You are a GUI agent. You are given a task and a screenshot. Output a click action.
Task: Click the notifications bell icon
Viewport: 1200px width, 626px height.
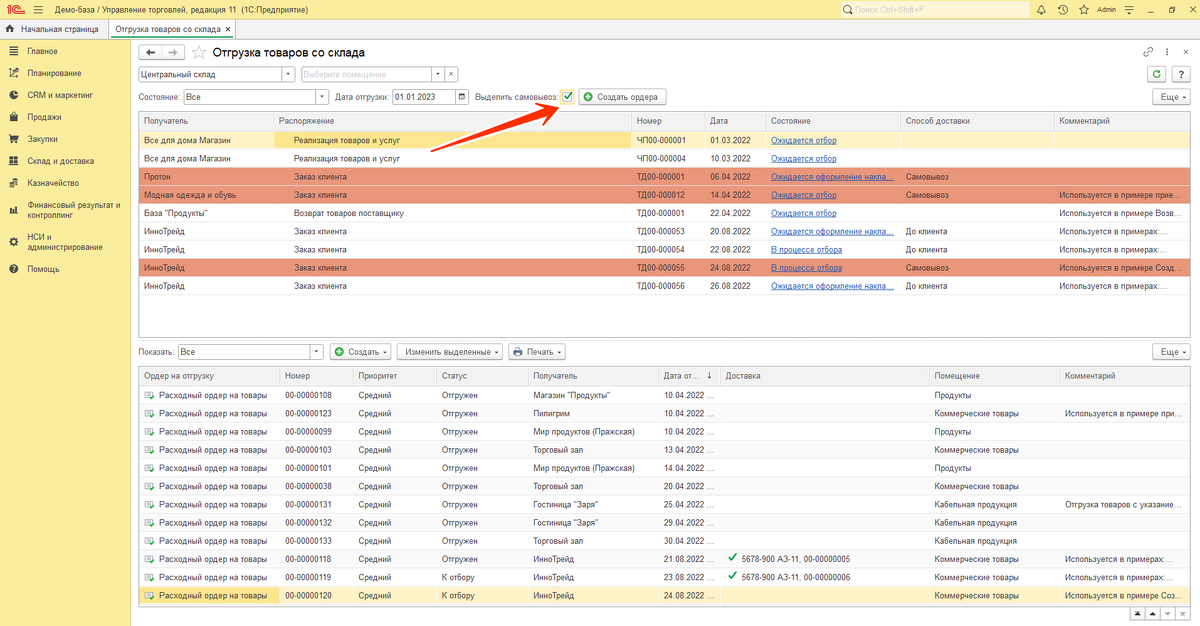click(1041, 9)
